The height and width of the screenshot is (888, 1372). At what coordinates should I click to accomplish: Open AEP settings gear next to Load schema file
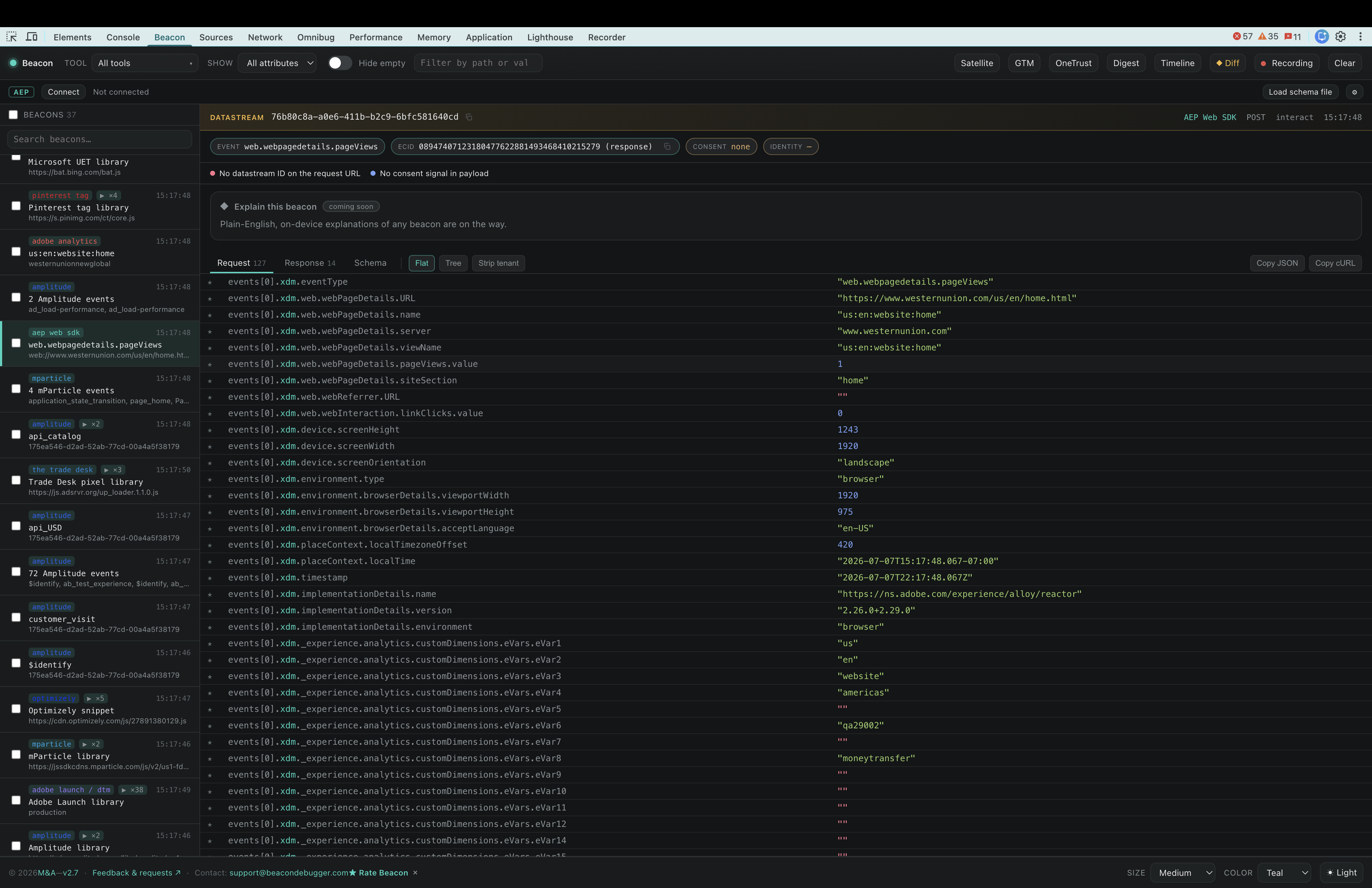pyautogui.click(x=1355, y=92)
